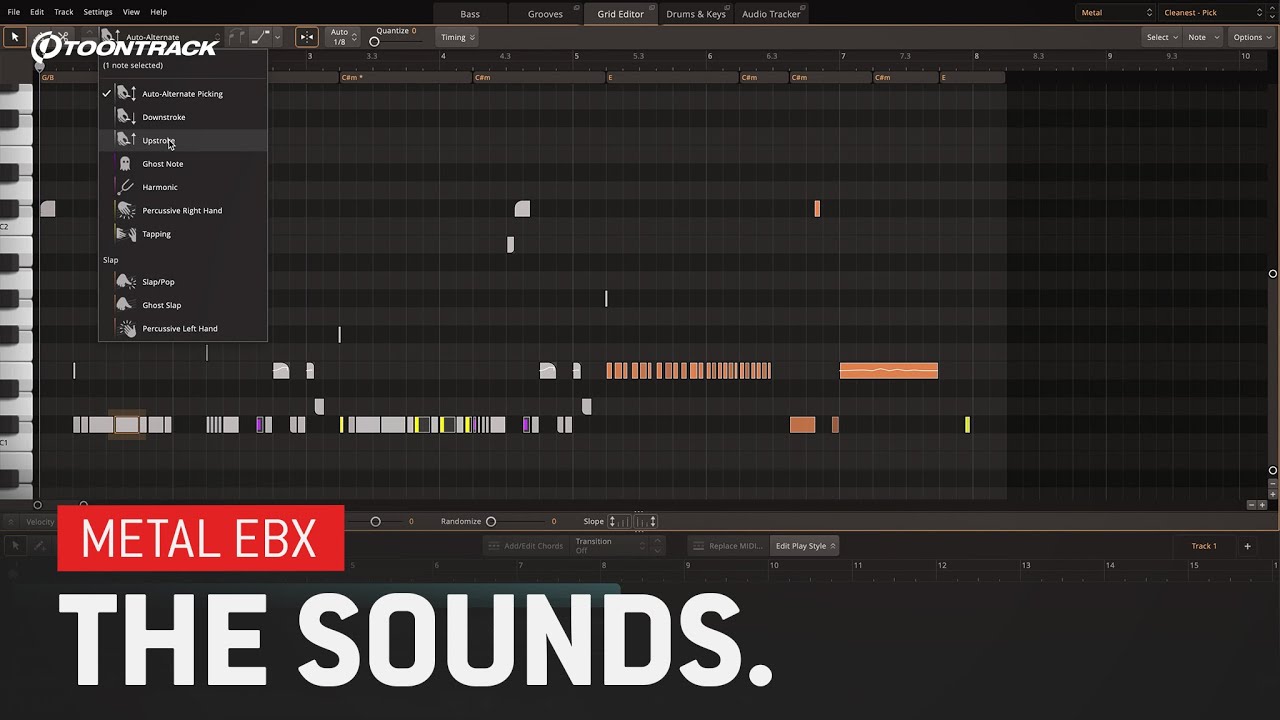The width and height of the screenshot is (1280, 720).
Task: Apply Ghost Note articulation to the note
Action: point(183,164)
